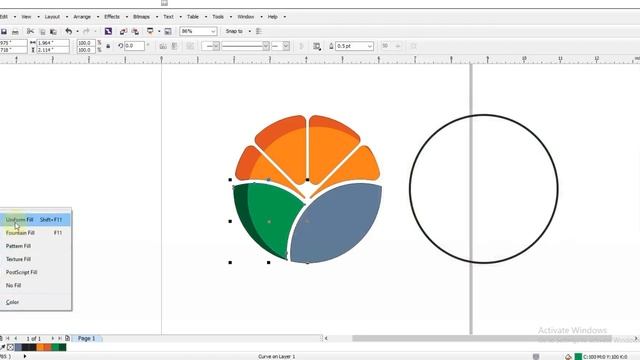The image size is (640, 360).
Task: Click the add page icon before Page 1
Action: 67,338
